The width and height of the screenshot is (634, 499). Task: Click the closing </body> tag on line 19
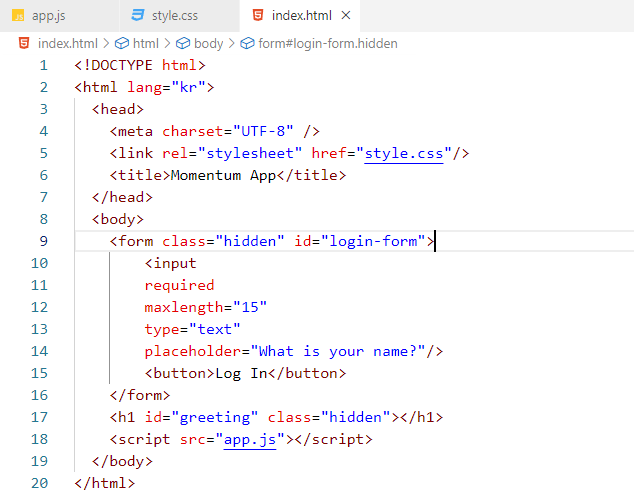pos(123,461)
